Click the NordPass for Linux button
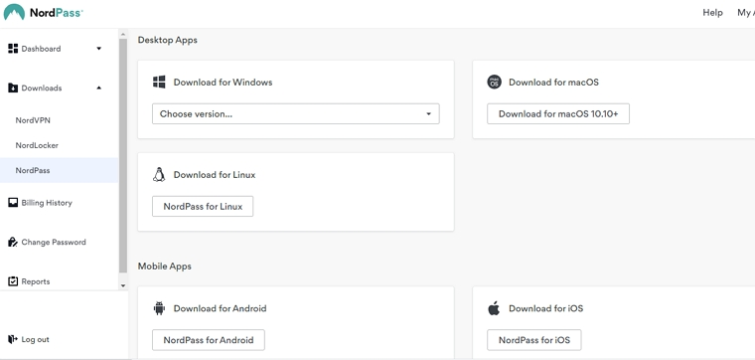Image resolution: width=755 pixels, height=360 pixels. point(203,206)
